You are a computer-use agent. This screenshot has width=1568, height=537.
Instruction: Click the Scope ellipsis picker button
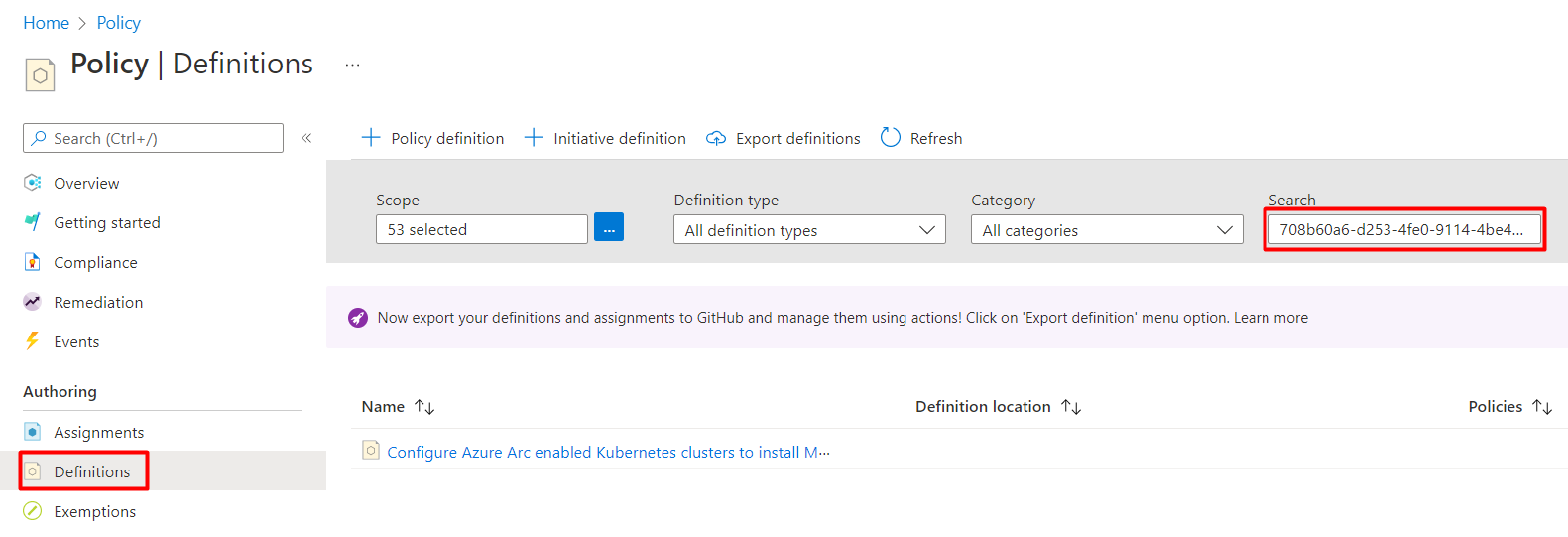[x=609, y=228]
